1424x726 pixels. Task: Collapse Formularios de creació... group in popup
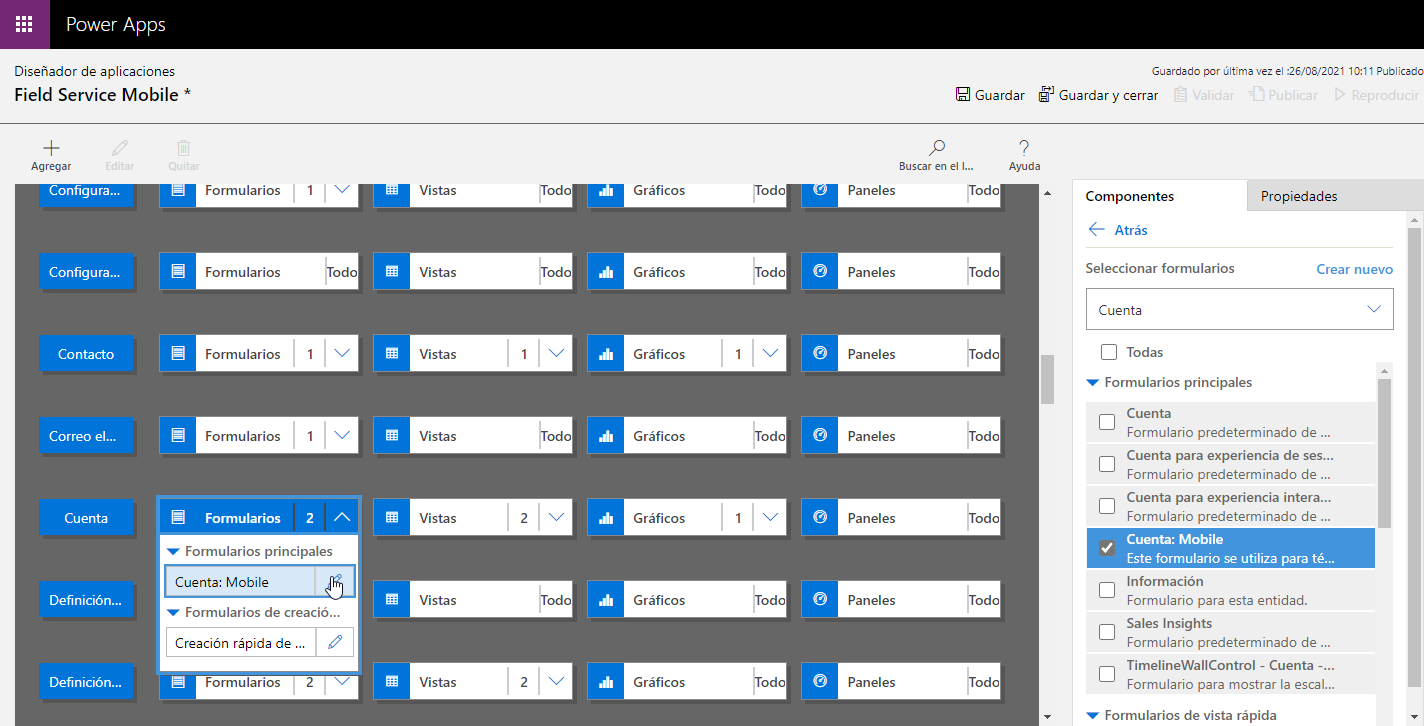pyautogui.click(x=173, y=612)
